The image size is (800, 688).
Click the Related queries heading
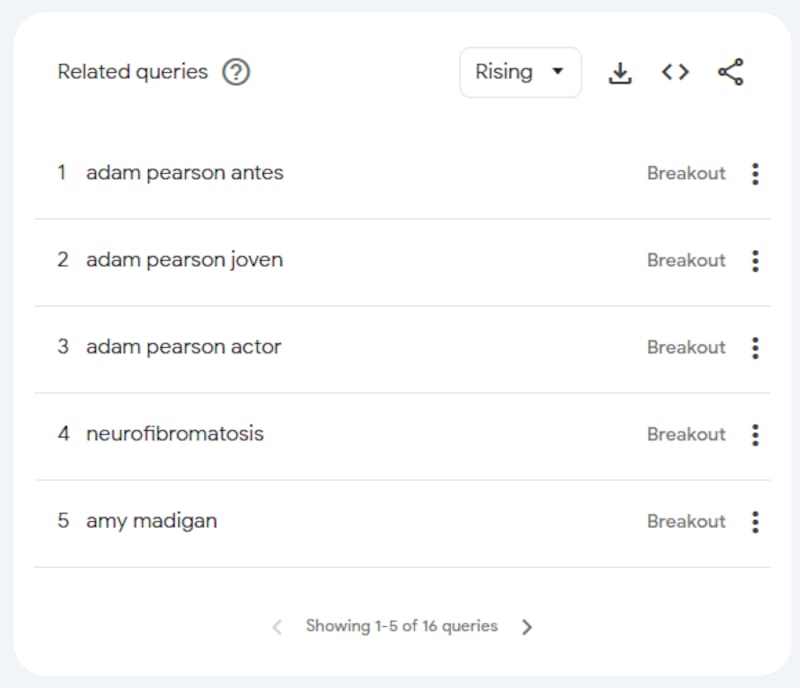pyautogui.click(x=132, y=72)
